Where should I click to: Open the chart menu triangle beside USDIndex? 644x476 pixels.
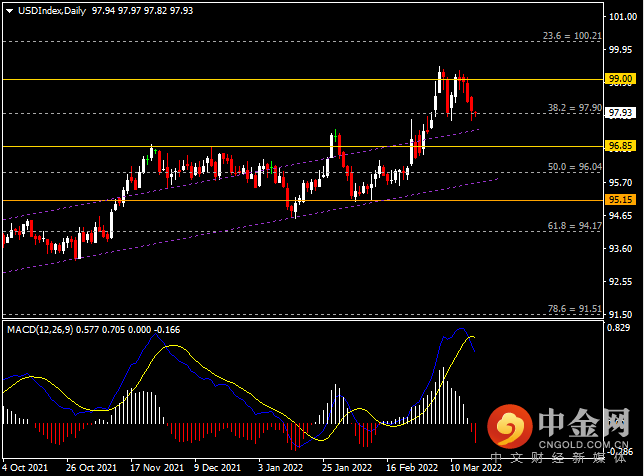[9, 11]
